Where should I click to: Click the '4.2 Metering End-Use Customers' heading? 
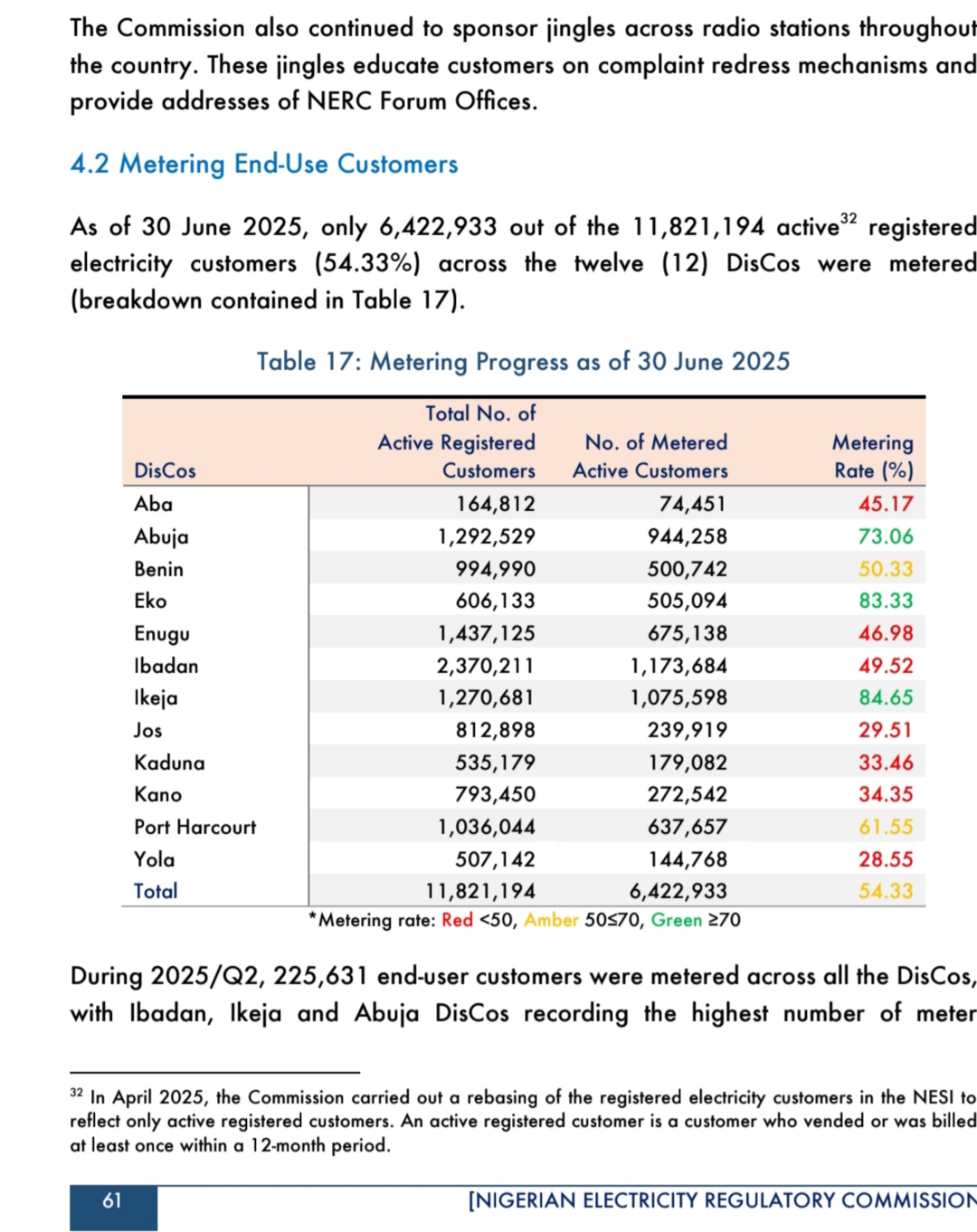pyautogui.click(x=264, y=164)
